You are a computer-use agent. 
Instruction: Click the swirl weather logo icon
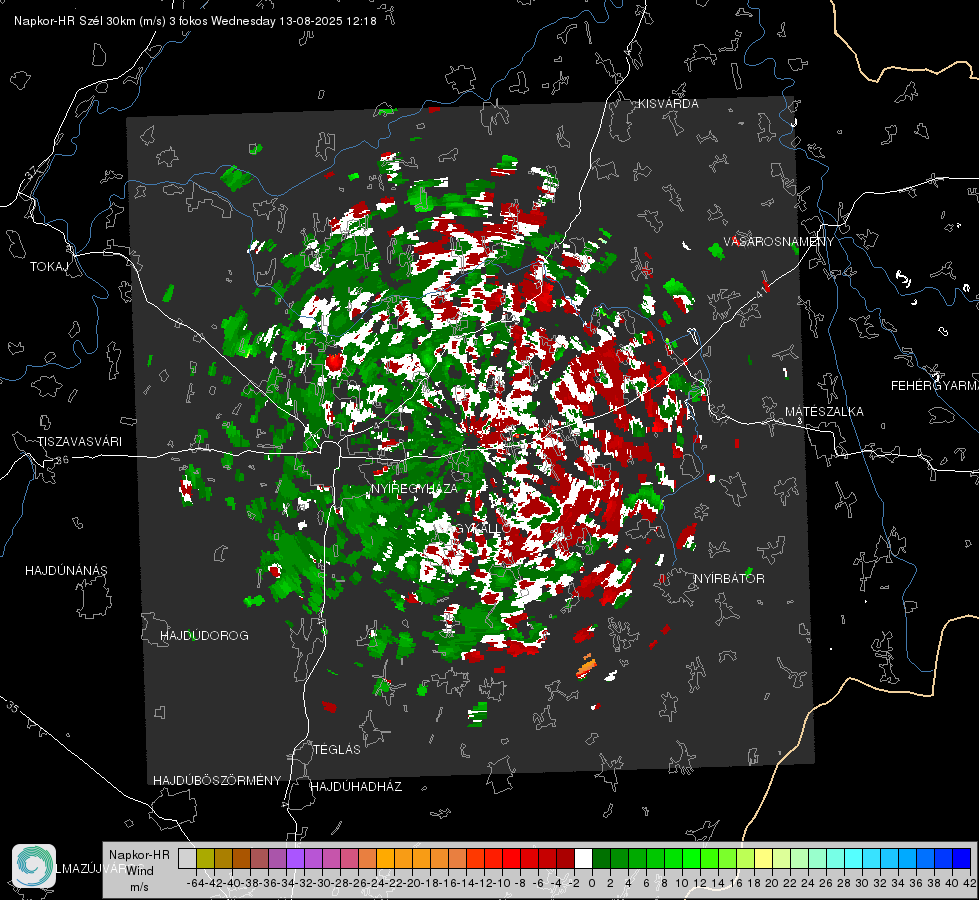click(34, 866)
